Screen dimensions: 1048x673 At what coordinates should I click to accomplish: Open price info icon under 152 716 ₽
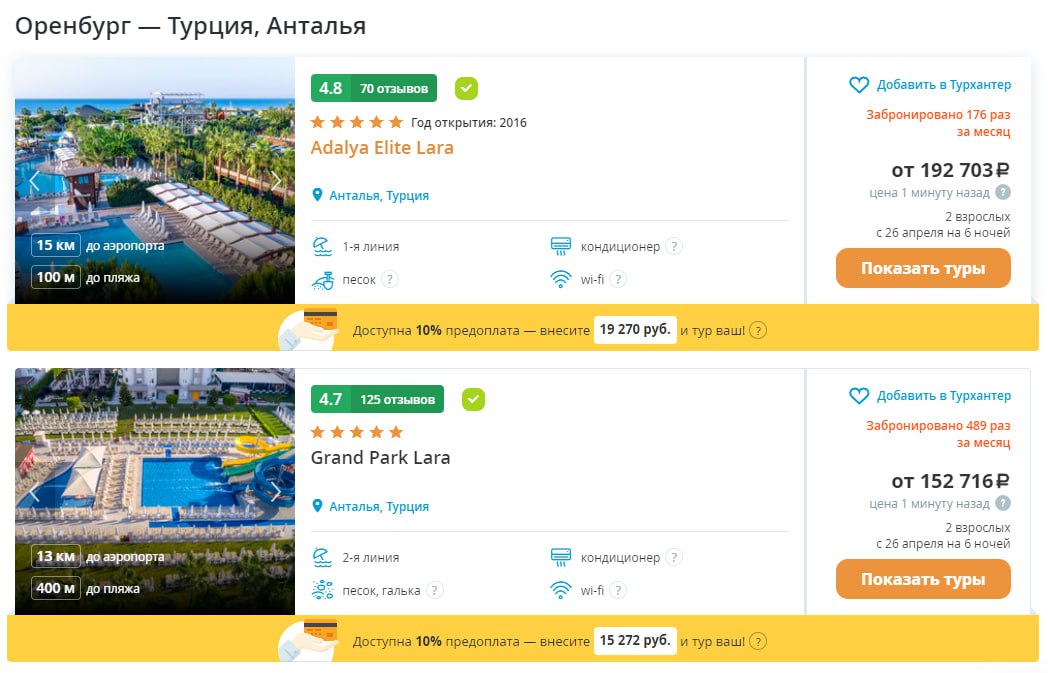[x=1002, y=504]
